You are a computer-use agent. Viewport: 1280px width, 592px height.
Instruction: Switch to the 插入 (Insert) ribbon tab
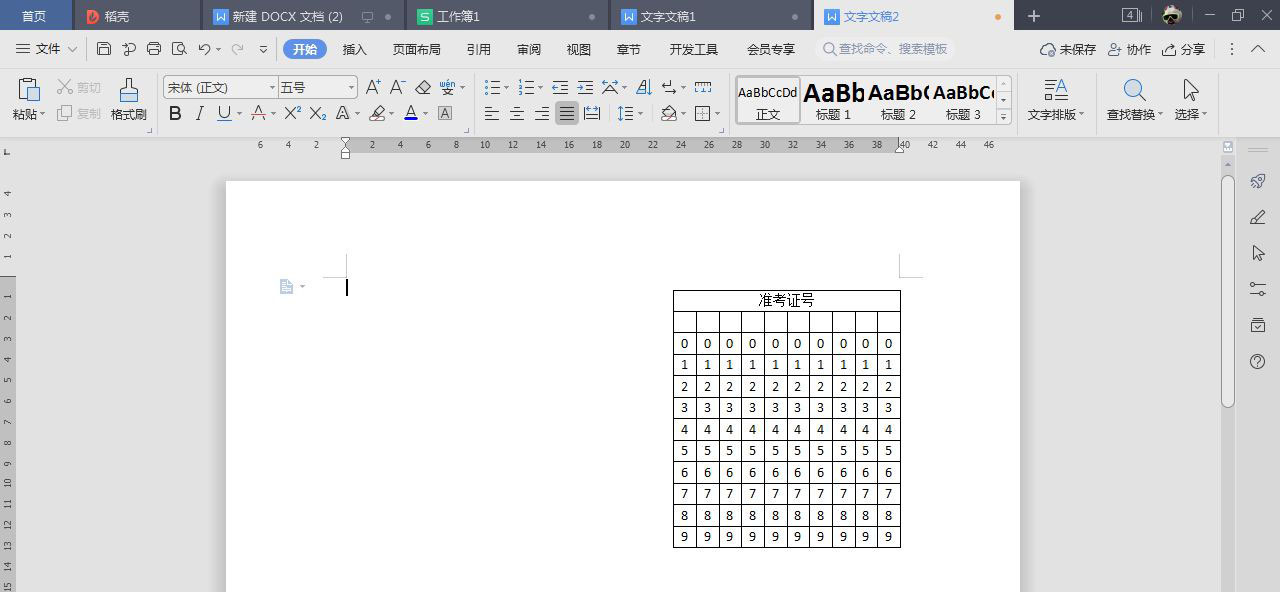pos(355,49)
